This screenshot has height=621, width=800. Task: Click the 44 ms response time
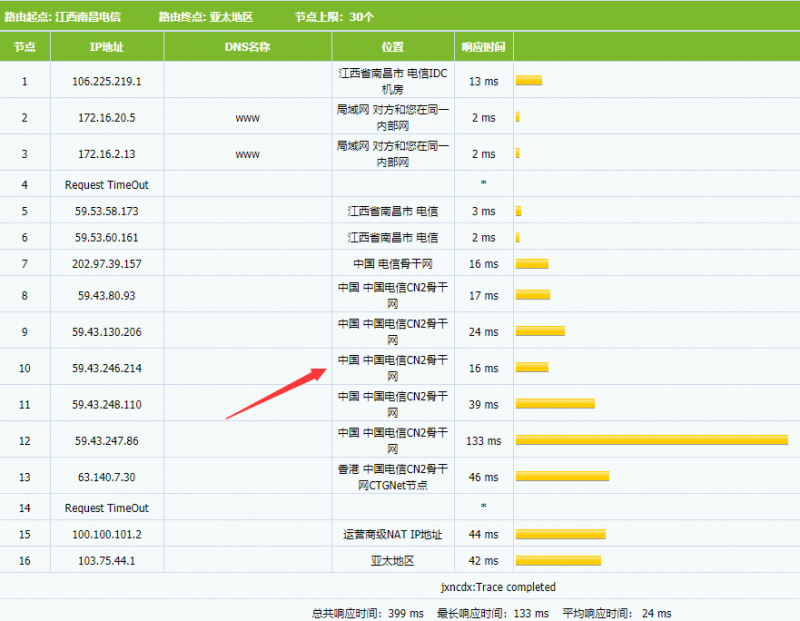484,535
